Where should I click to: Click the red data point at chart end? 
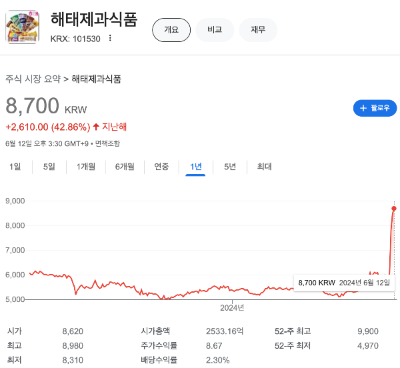[x=394, y=209]
